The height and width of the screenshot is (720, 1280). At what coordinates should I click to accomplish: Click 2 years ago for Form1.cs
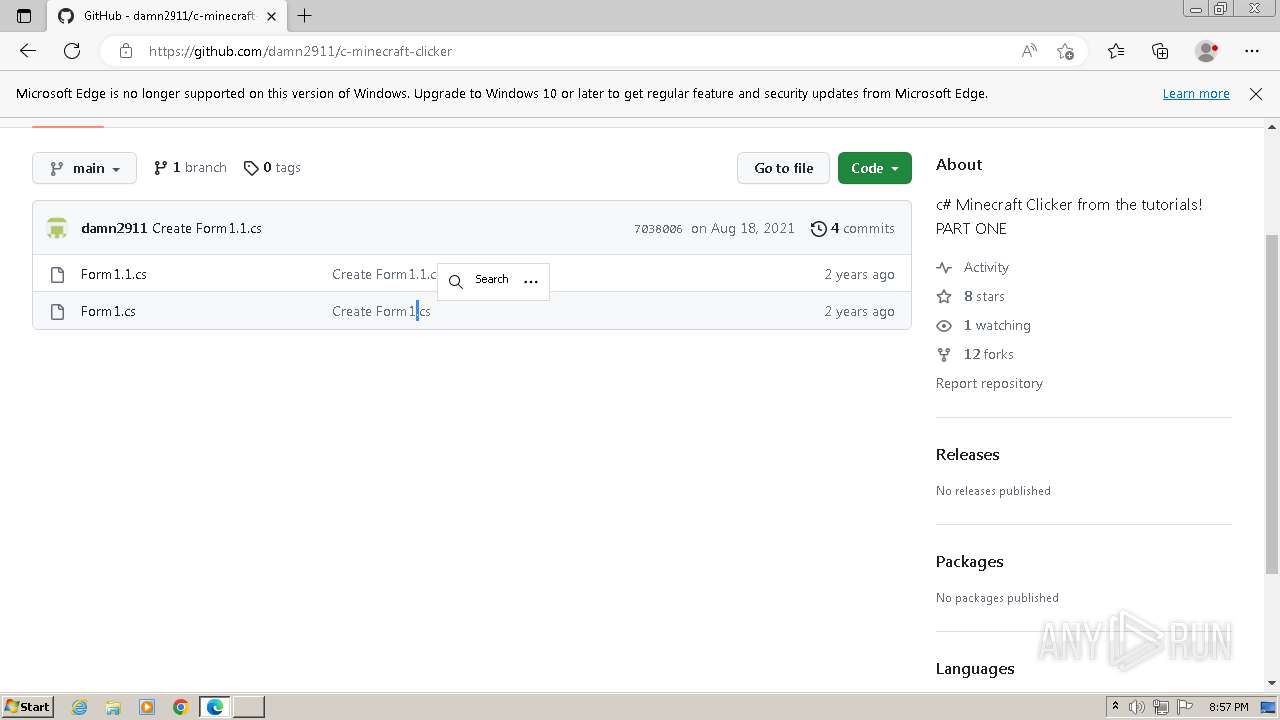tap(859, 311)
